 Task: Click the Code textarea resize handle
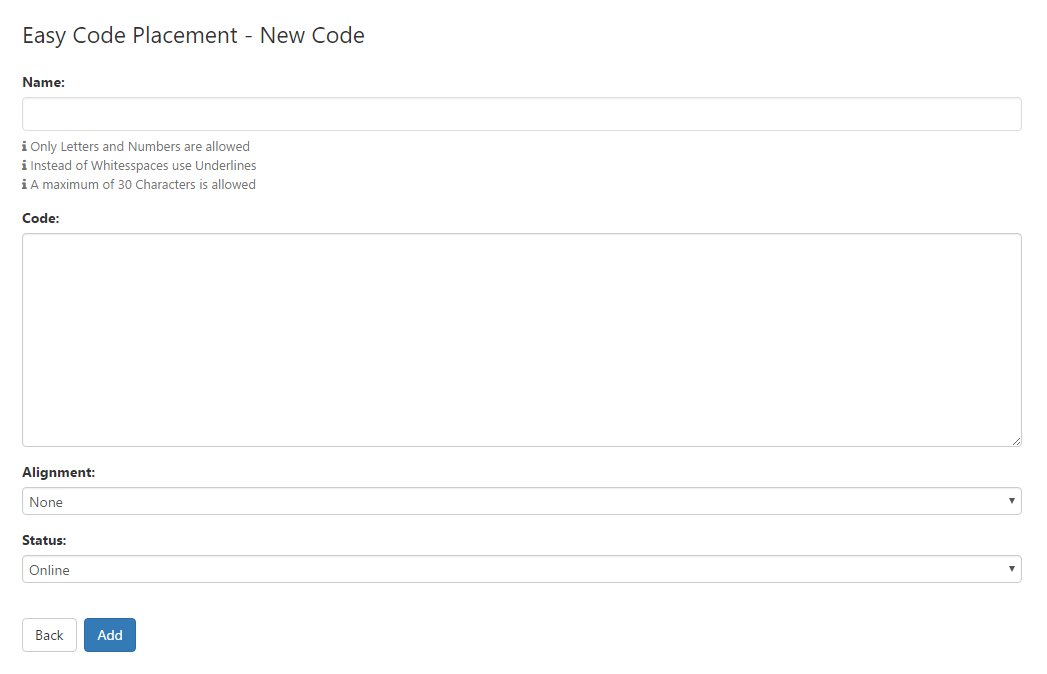click(x=1016, y=442)
